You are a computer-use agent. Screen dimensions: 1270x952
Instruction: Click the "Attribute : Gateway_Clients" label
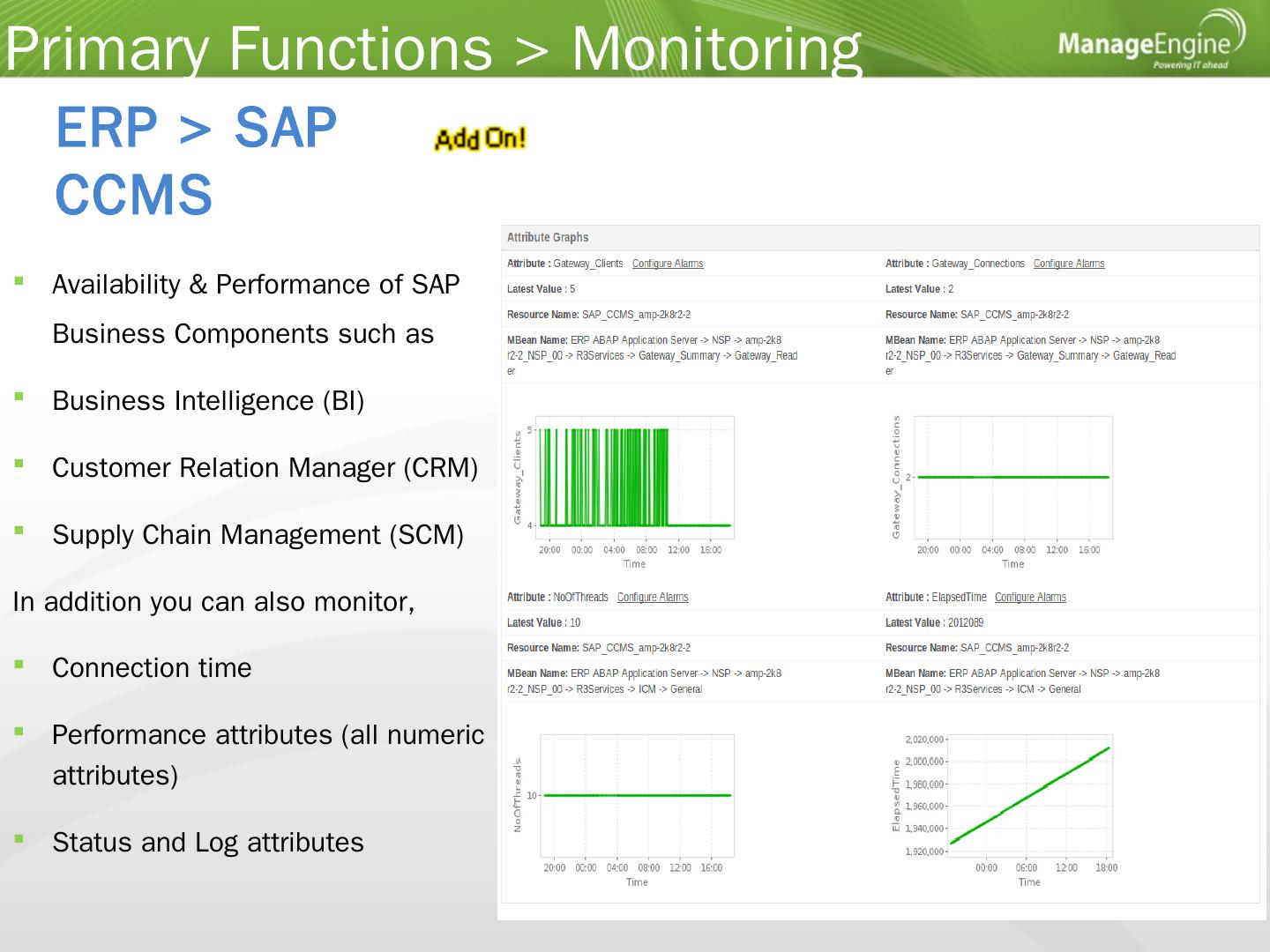tap(565, 264)
